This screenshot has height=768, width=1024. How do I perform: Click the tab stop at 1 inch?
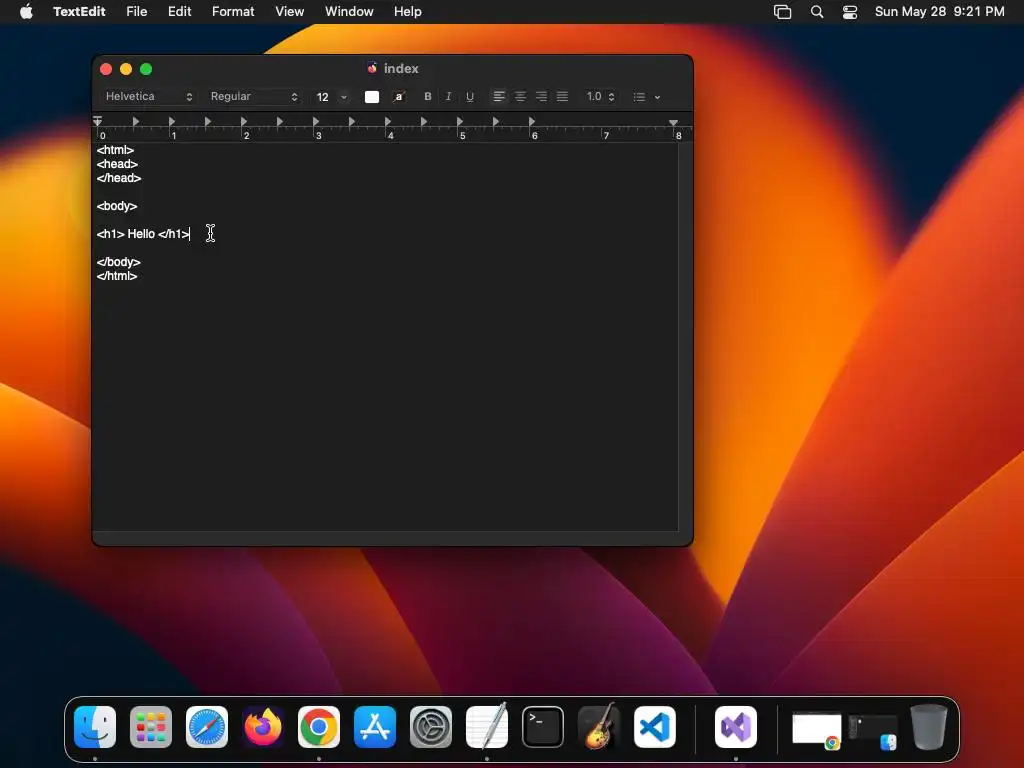pyautogui.click(x=172, y=121)
